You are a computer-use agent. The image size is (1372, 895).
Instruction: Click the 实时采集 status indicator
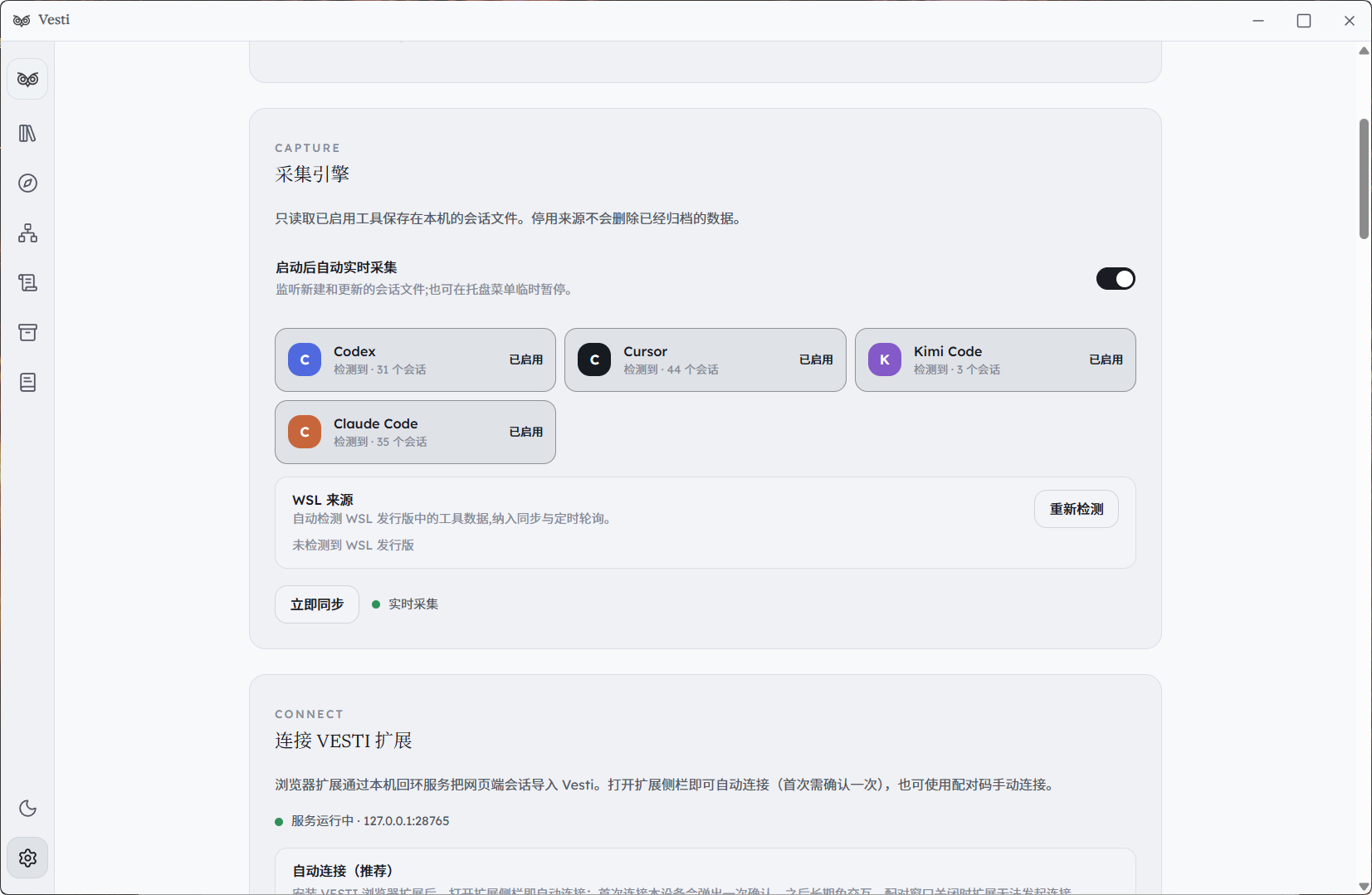405,604
